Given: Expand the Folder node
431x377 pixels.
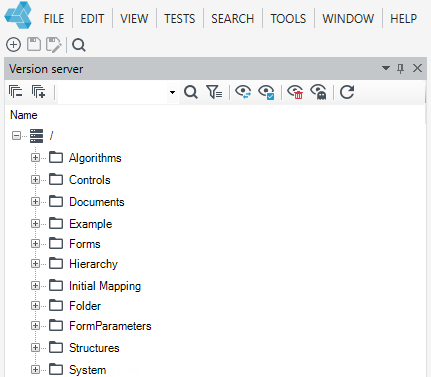Looking at the screenshot, I should (x=35, y=306).
